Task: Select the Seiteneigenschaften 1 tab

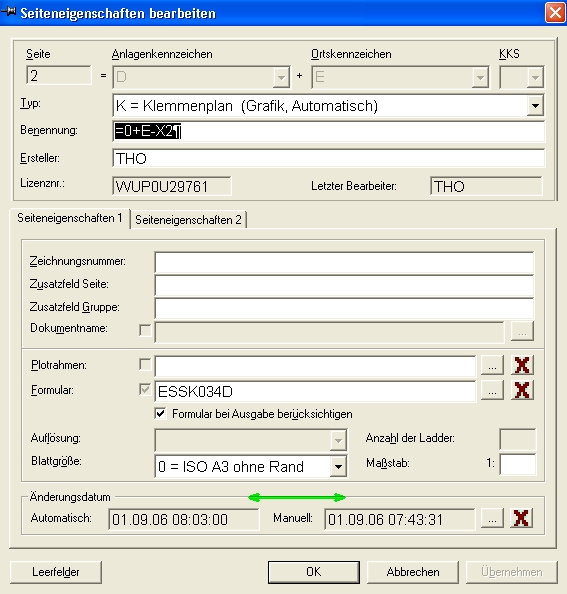Action: [x=70, y=218]
